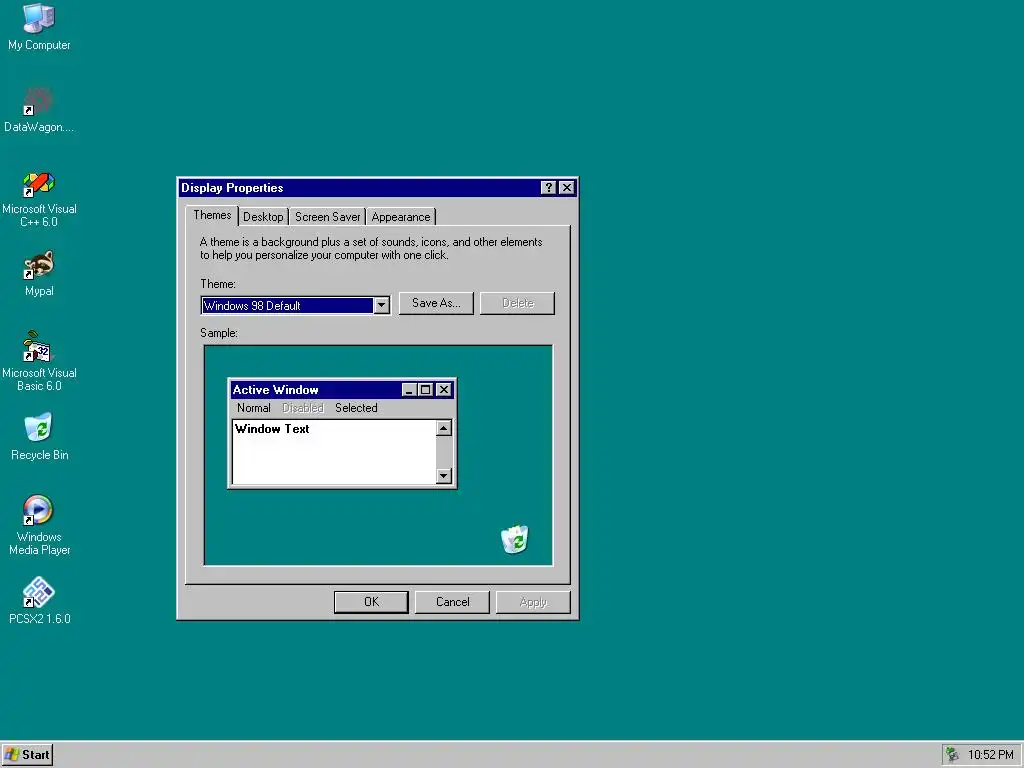
Task: Click Disabled in the sample window menu
Action: point(302,408)
